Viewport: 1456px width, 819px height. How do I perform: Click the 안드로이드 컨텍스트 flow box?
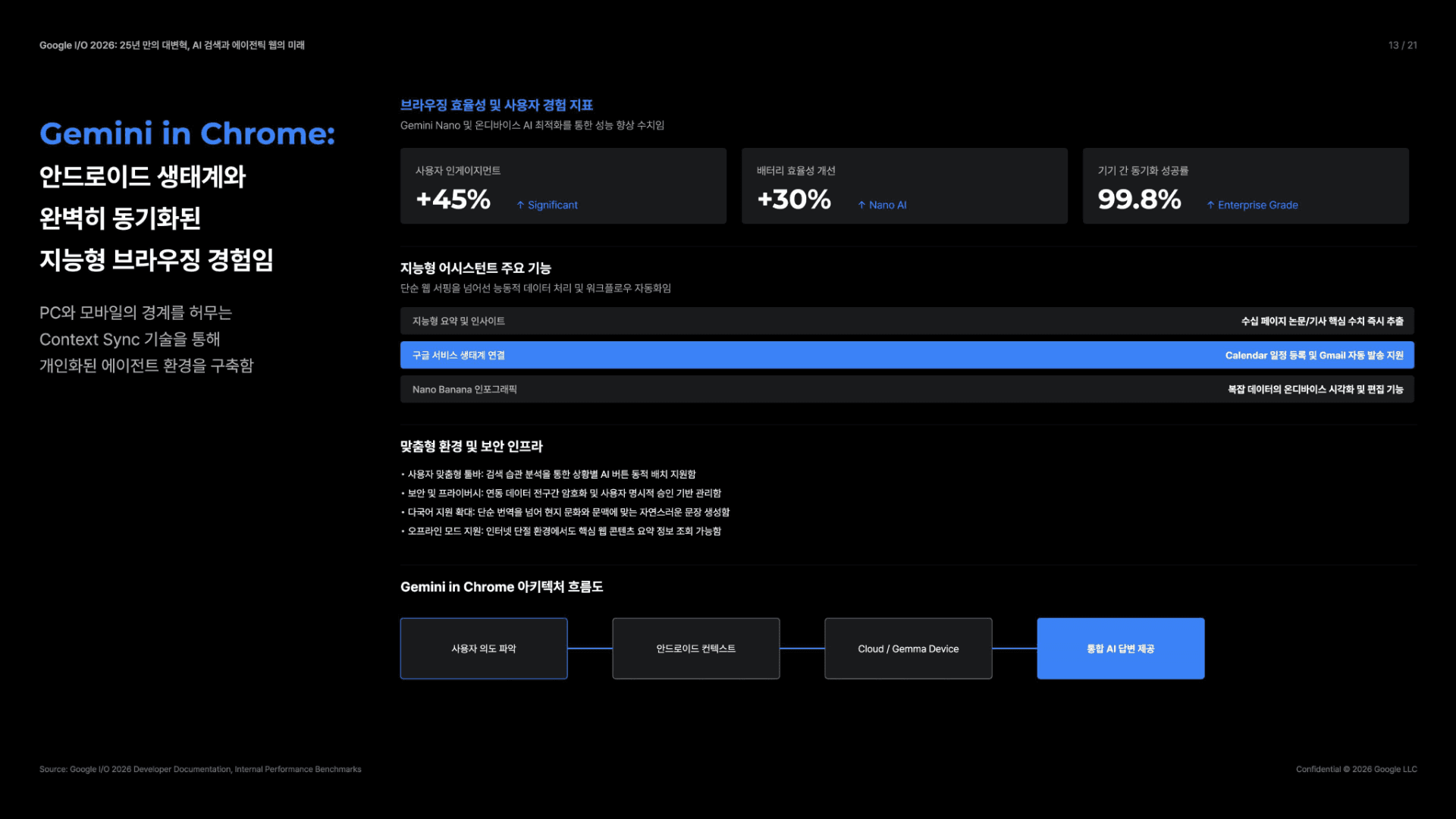click(x=696, y=648)
